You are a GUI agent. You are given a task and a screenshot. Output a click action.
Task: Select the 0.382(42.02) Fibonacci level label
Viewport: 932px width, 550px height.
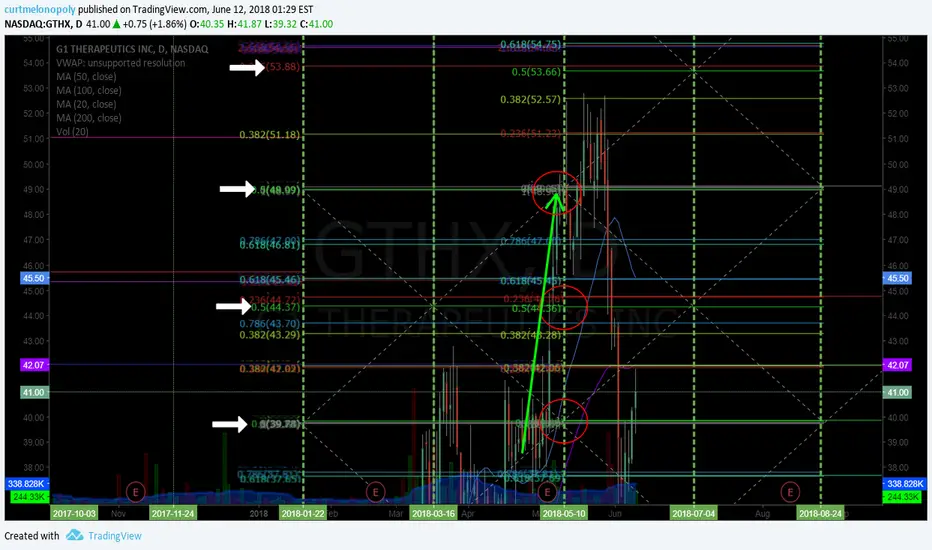coord(270,369)
